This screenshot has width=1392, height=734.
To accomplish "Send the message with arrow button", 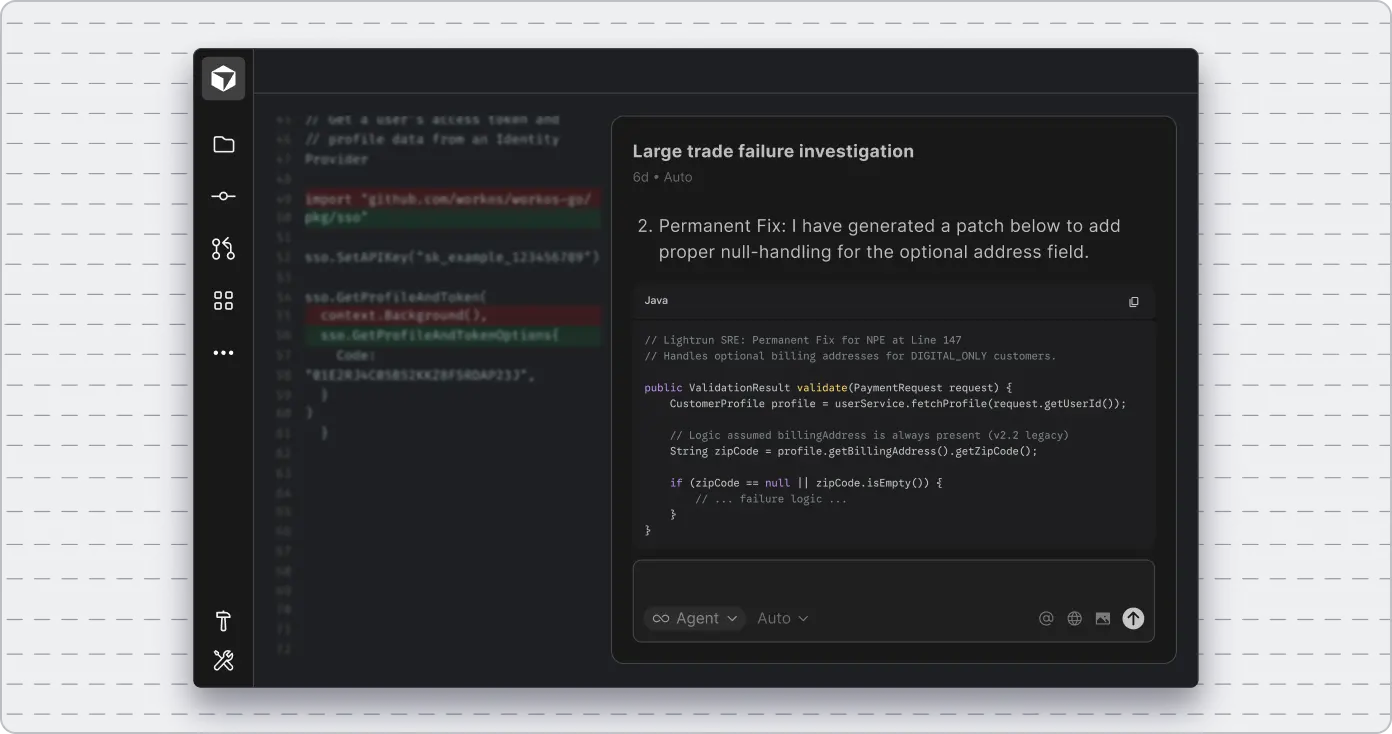I will point(1133,618).
